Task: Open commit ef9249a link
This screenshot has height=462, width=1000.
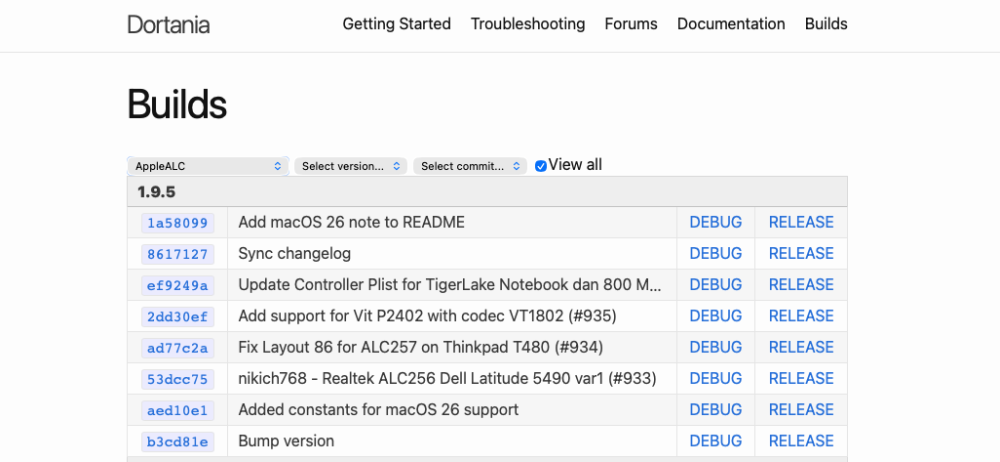Action: pos(177,285)
